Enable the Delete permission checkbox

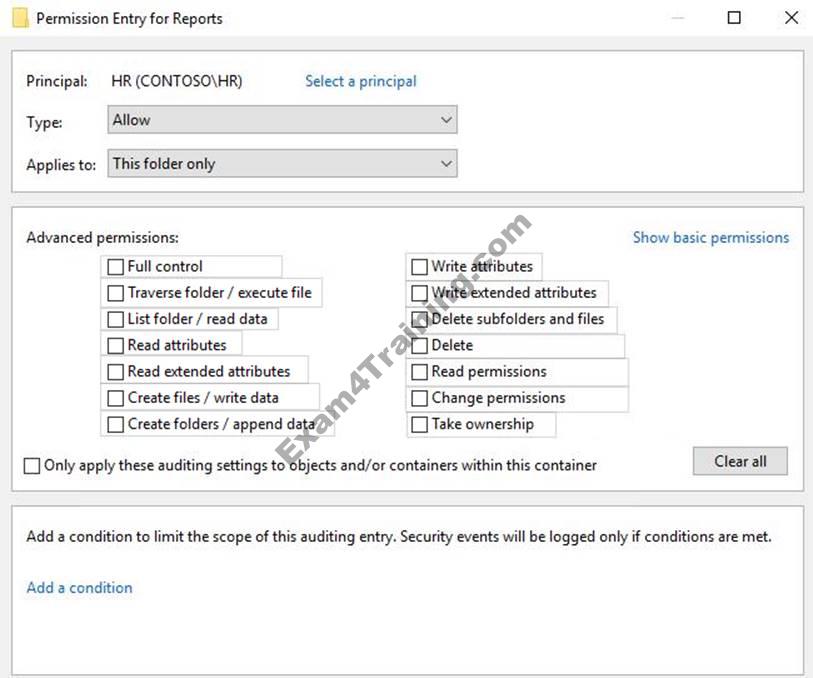tap(420, 345)
